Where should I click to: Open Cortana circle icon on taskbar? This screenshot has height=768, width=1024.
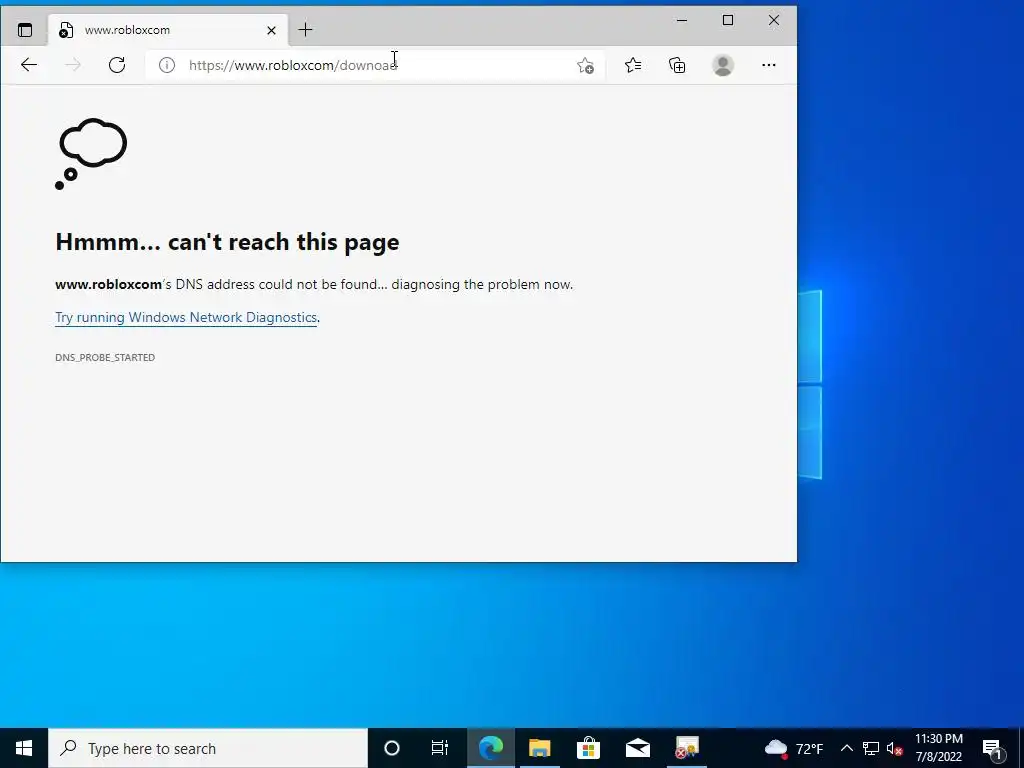pyautogui.click(x=392, y=748)
